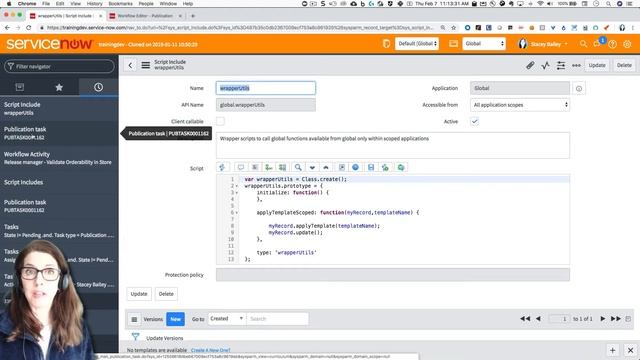640x360 pixels.
Task: Click in the Versions Search field
Action: click(x=277, y=319)
